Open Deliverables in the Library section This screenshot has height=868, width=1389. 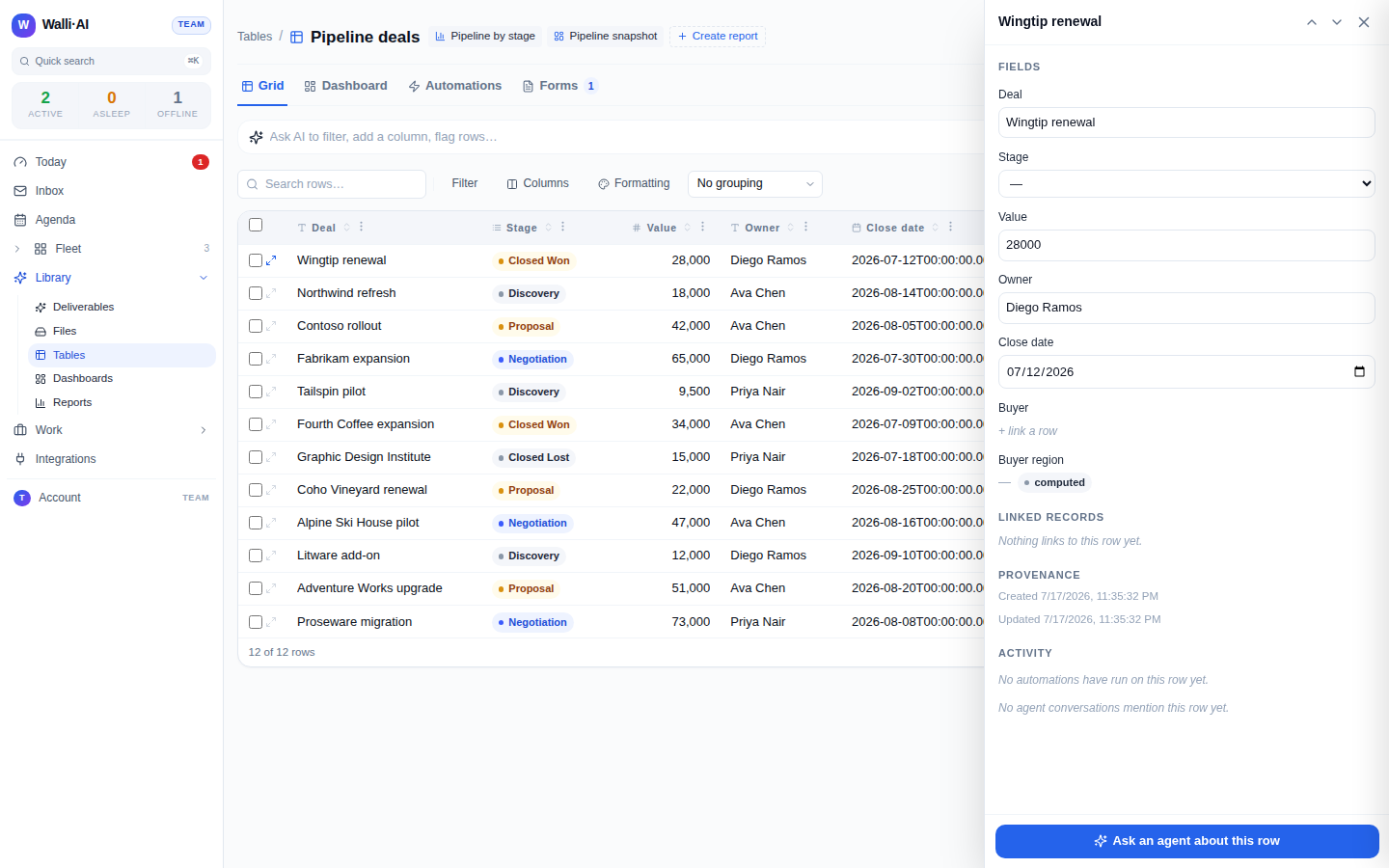(122, 307)
